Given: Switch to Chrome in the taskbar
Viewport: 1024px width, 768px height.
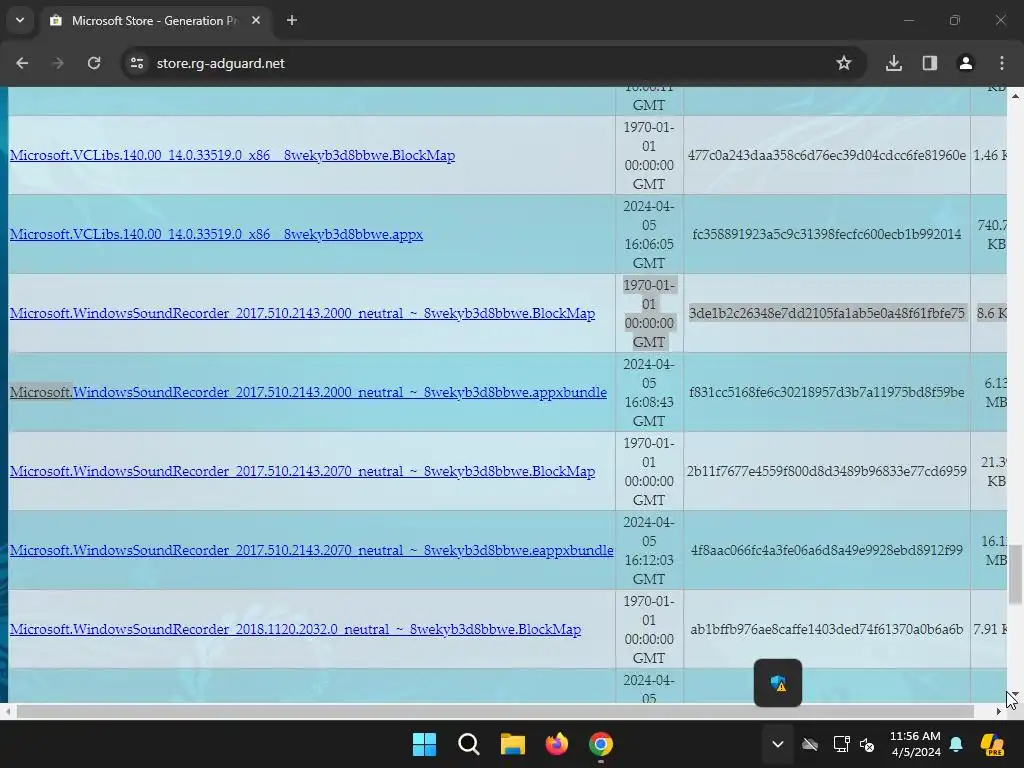Looking at the screenshot, I should pyautogui.click(x=601, y=744).
